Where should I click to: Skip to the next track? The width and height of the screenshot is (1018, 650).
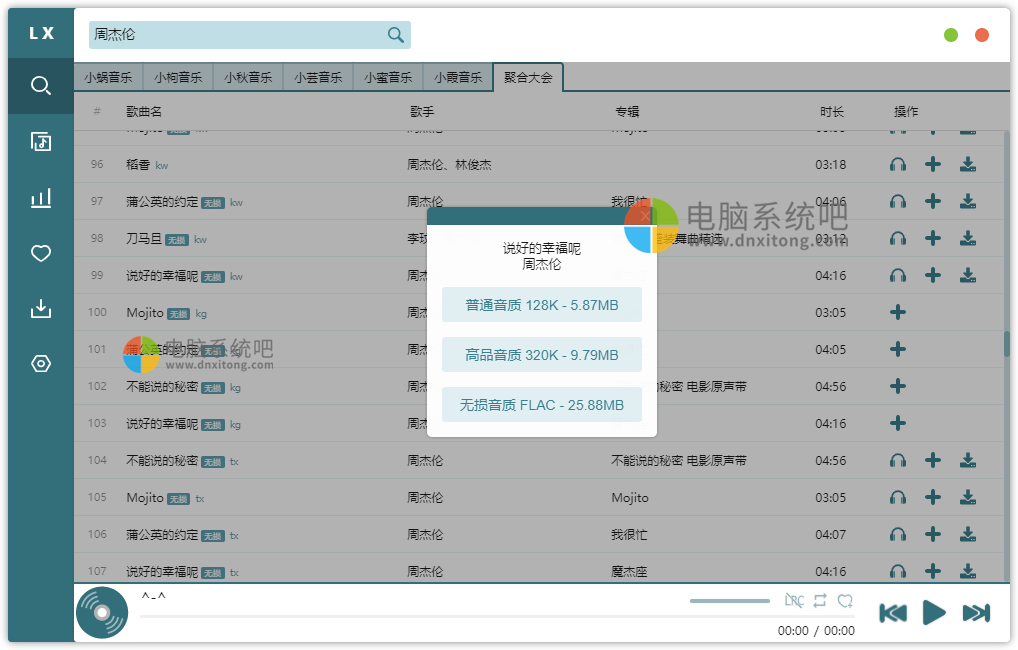click(x=976, y=613)
